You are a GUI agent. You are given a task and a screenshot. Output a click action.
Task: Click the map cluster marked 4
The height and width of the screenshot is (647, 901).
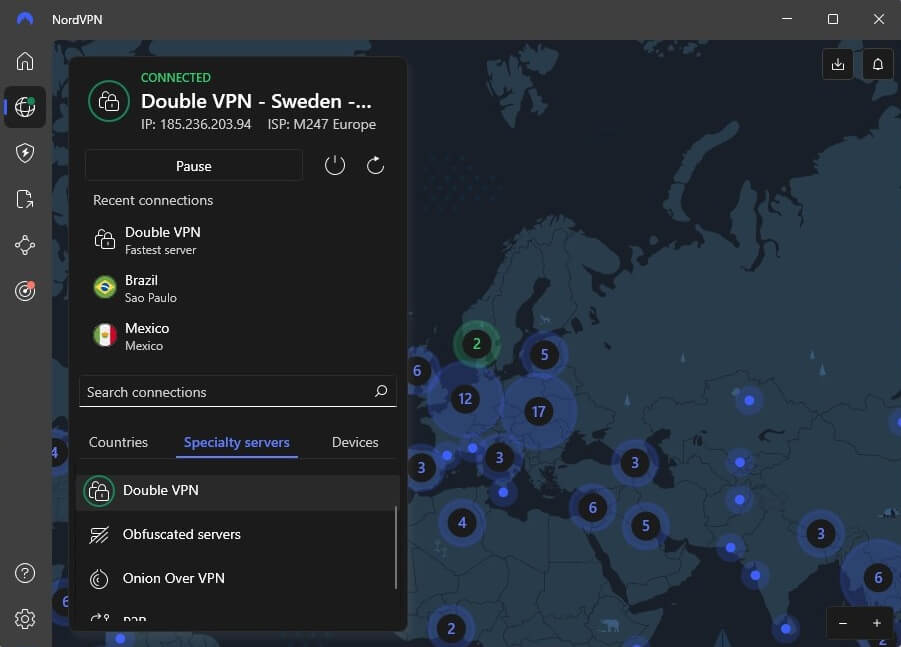click(x=462, y=522)
